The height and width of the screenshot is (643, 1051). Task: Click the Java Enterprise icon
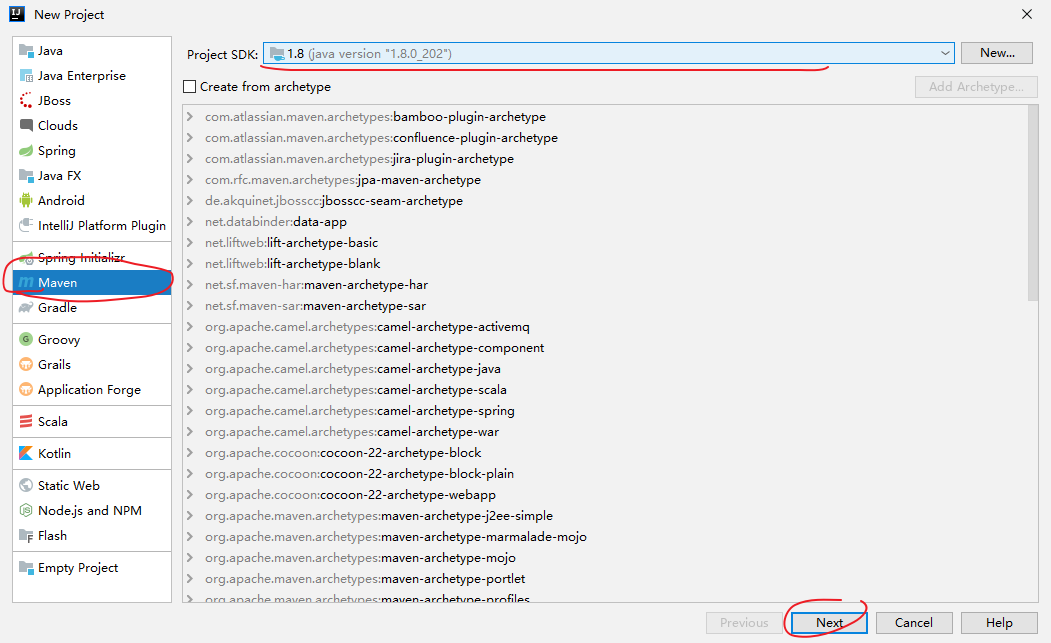[26, 76]
